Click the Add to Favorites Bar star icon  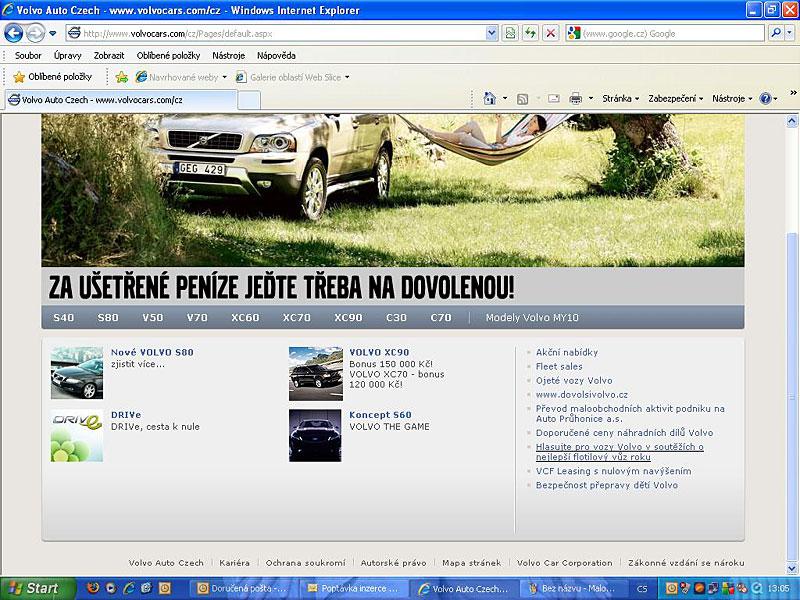(x=121, y=77)
